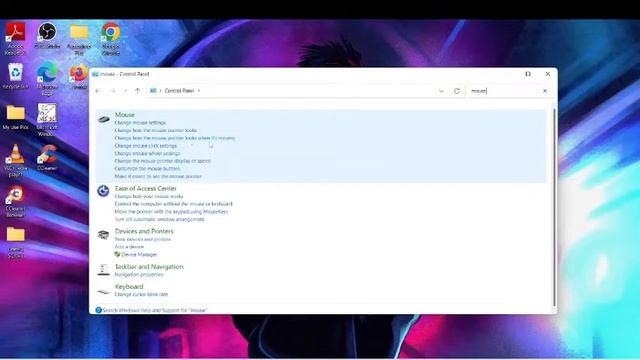640x360 pixels.
Task: Search Windows Help and Support for mouse
Action: click(x=155, y=310)
